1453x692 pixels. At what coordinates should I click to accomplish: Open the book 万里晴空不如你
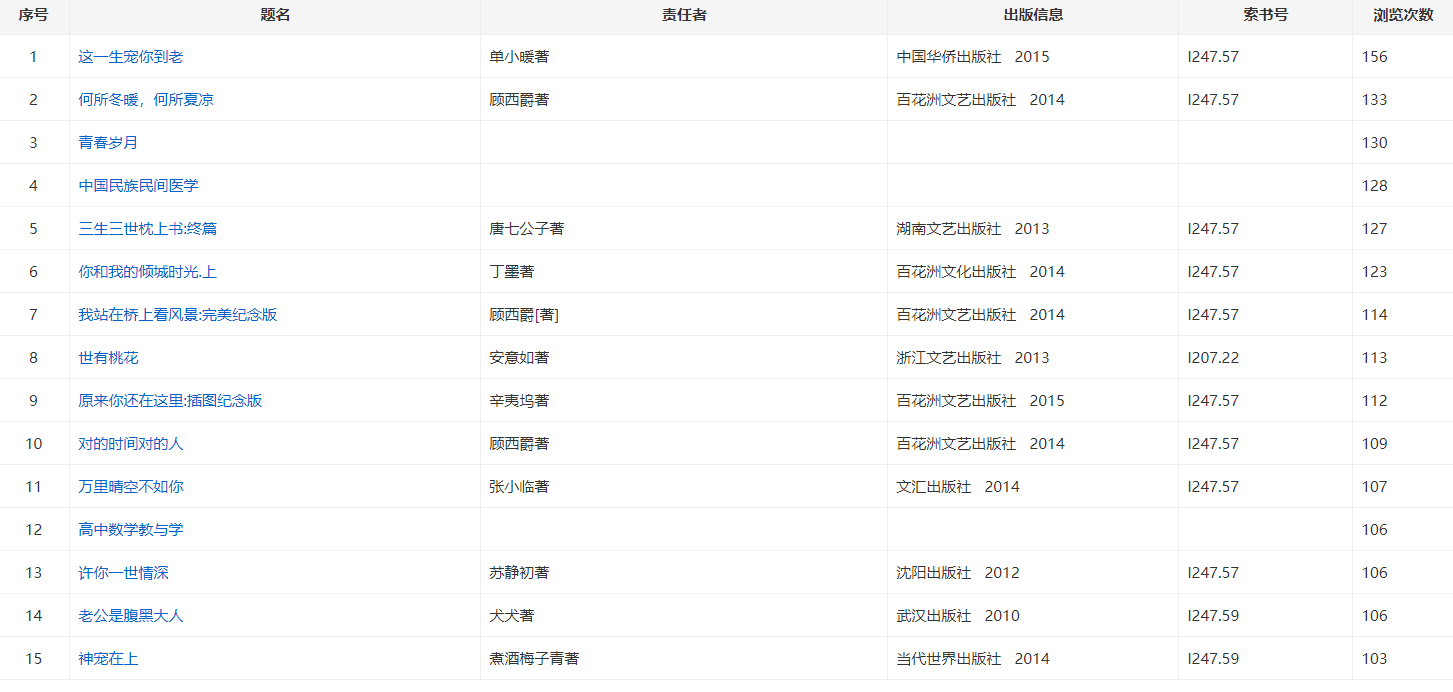131,487
